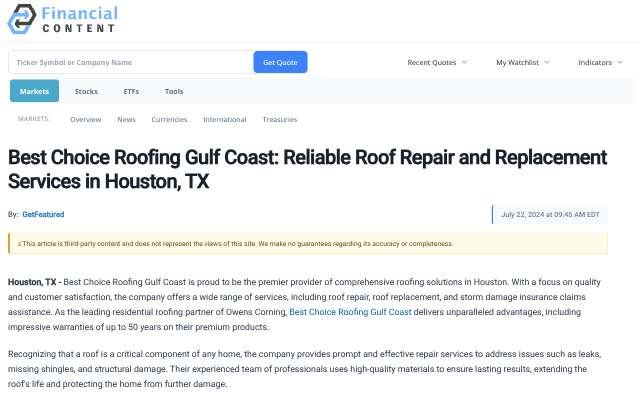Open the Treasuries markets link
640x400 pixels.
(280, 120)
